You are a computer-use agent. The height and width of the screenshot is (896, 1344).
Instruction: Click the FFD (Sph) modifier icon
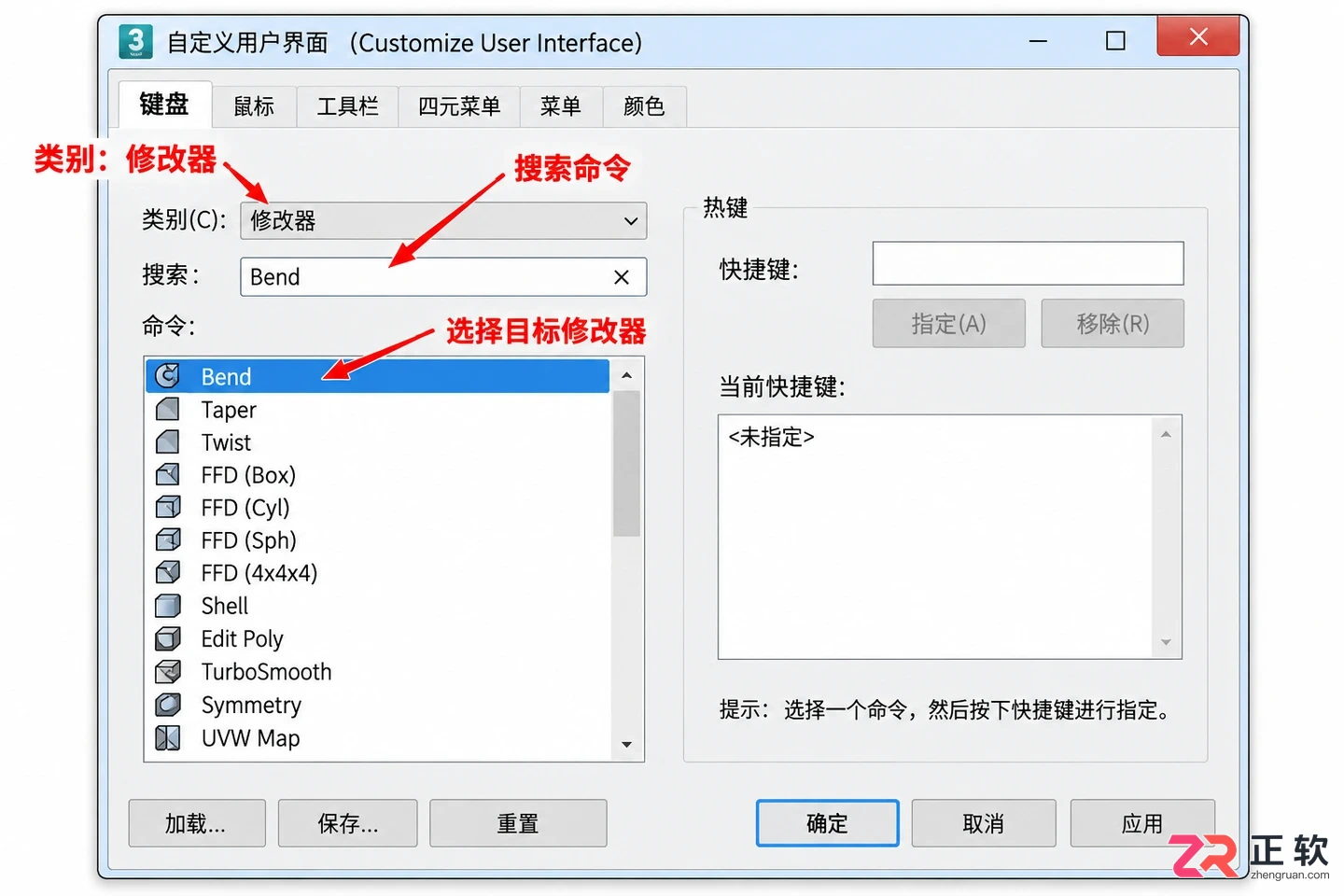[x=167, y=539]
